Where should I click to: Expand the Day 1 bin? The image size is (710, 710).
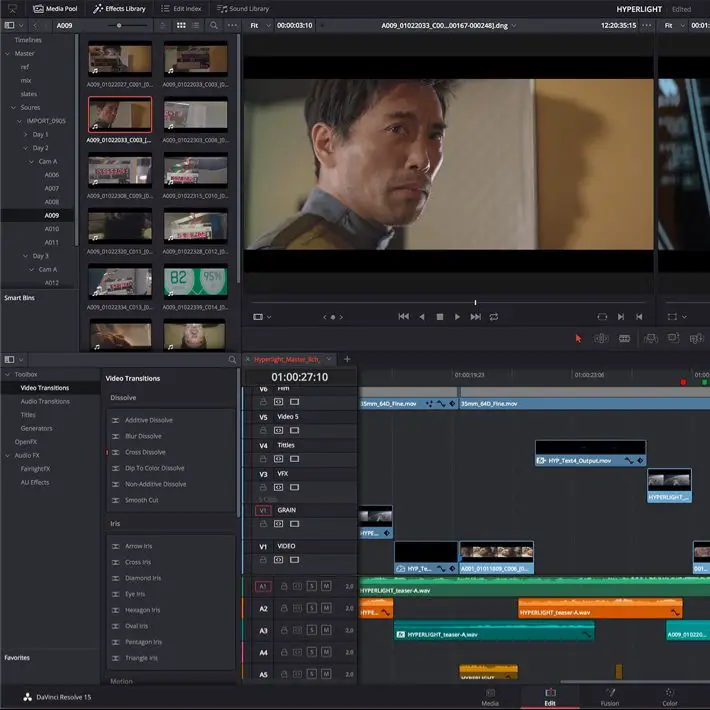(26, 134)
